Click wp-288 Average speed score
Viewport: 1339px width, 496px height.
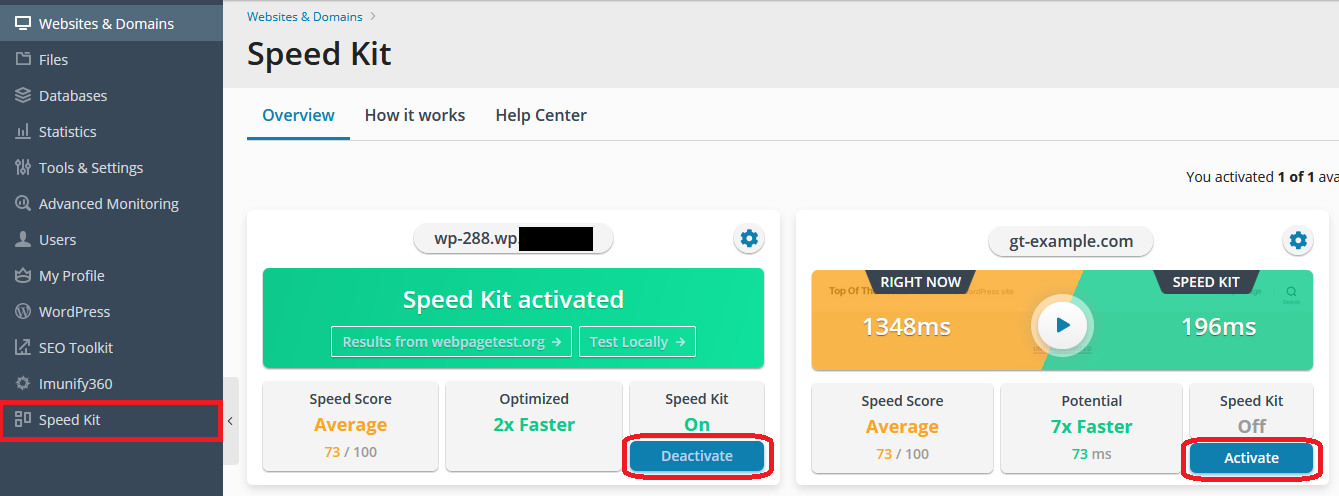350,425
